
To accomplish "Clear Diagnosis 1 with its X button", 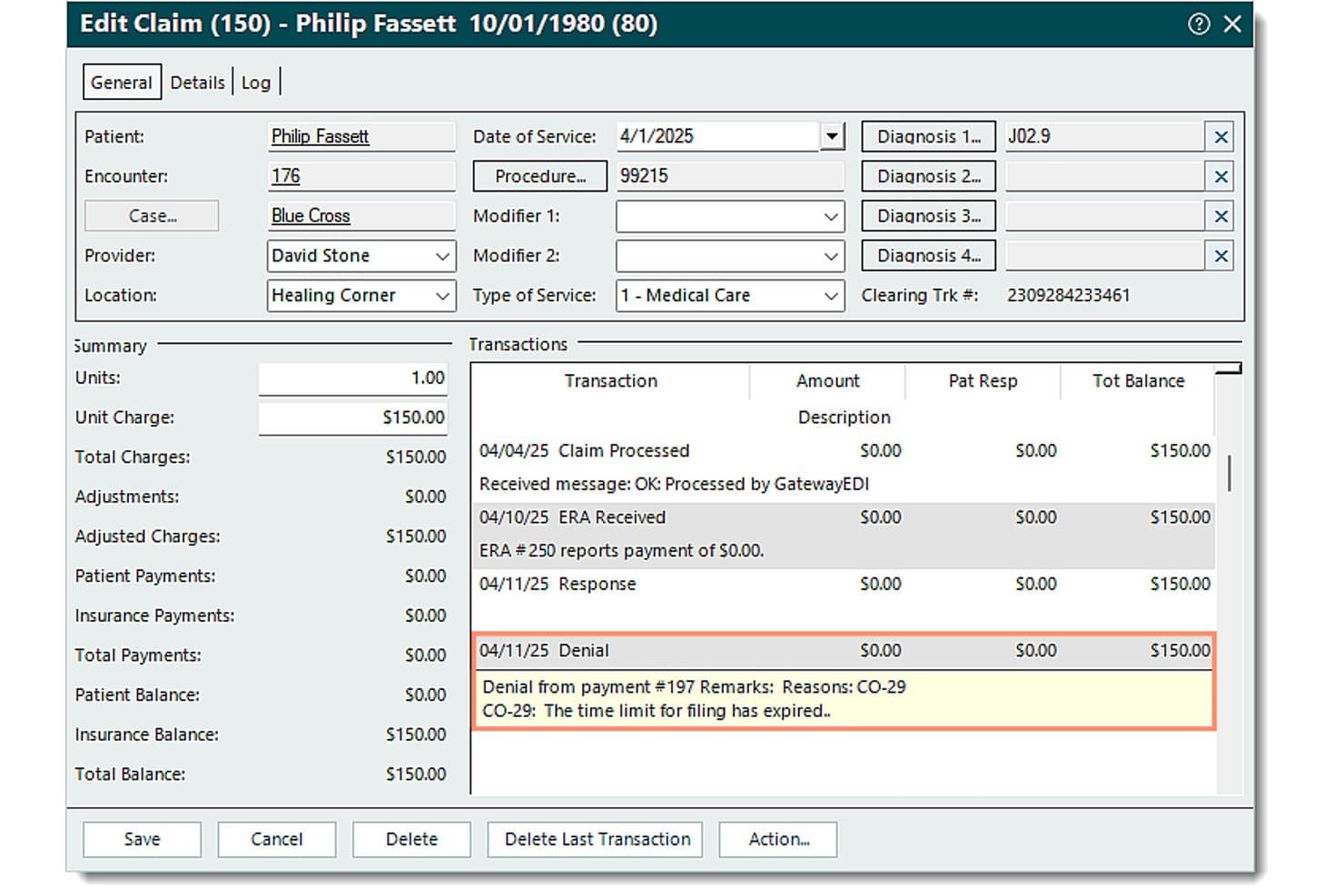I will (x=1220, y=137).
